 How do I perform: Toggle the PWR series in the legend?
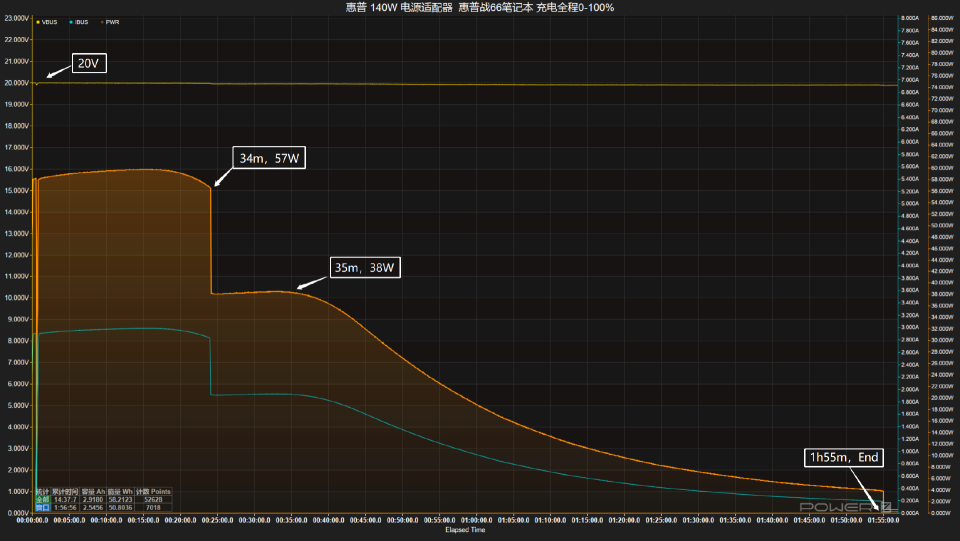(x=110, y=22)
